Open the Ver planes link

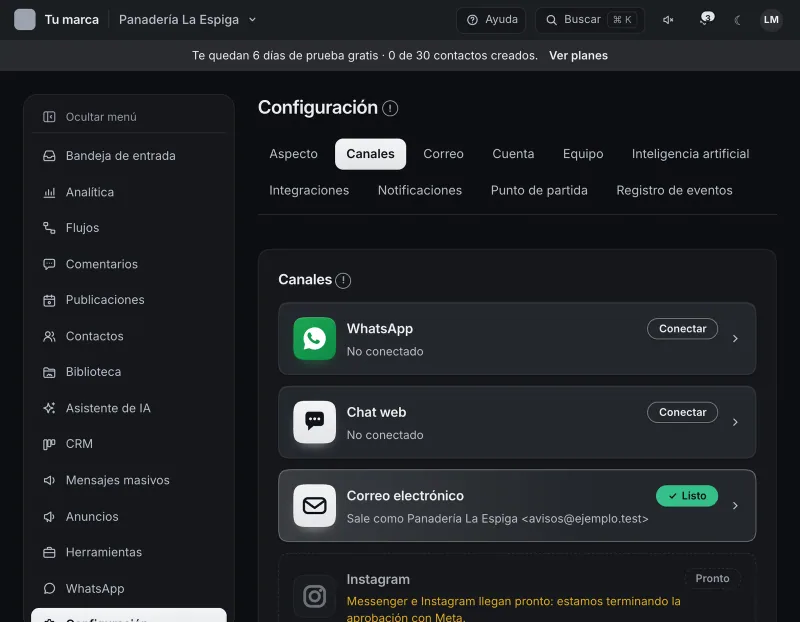tap(578, 56)
